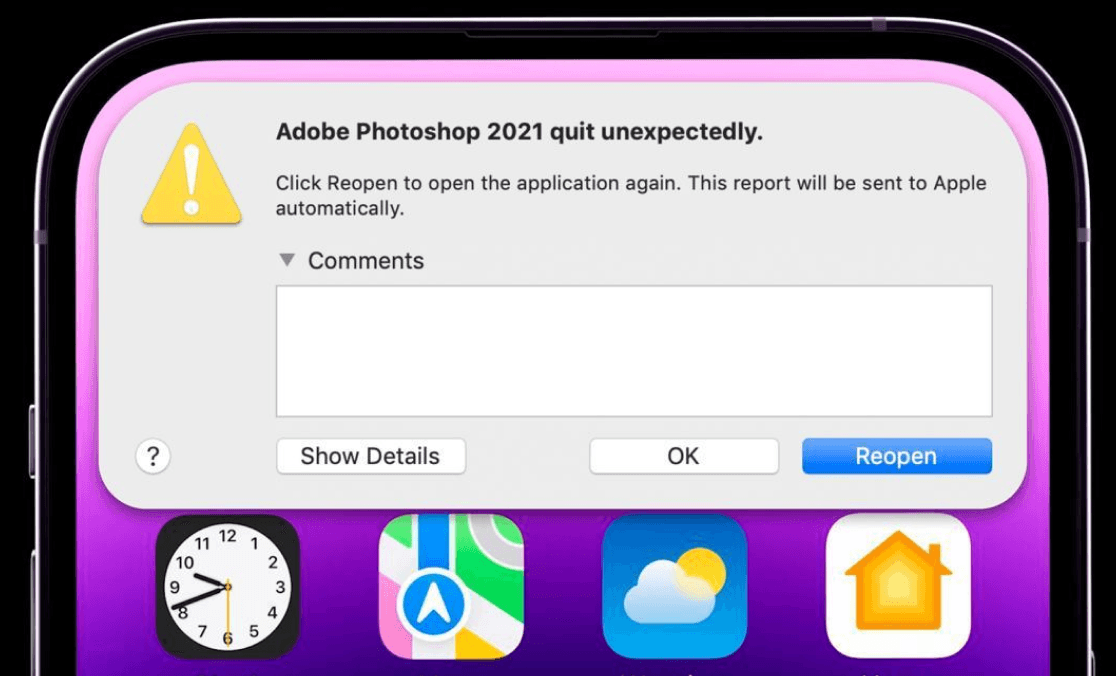Image resolution: width=1116 pixels, height=676 pixels.
Task: Dismiss the crash dialog with OK
Action: 684,456
